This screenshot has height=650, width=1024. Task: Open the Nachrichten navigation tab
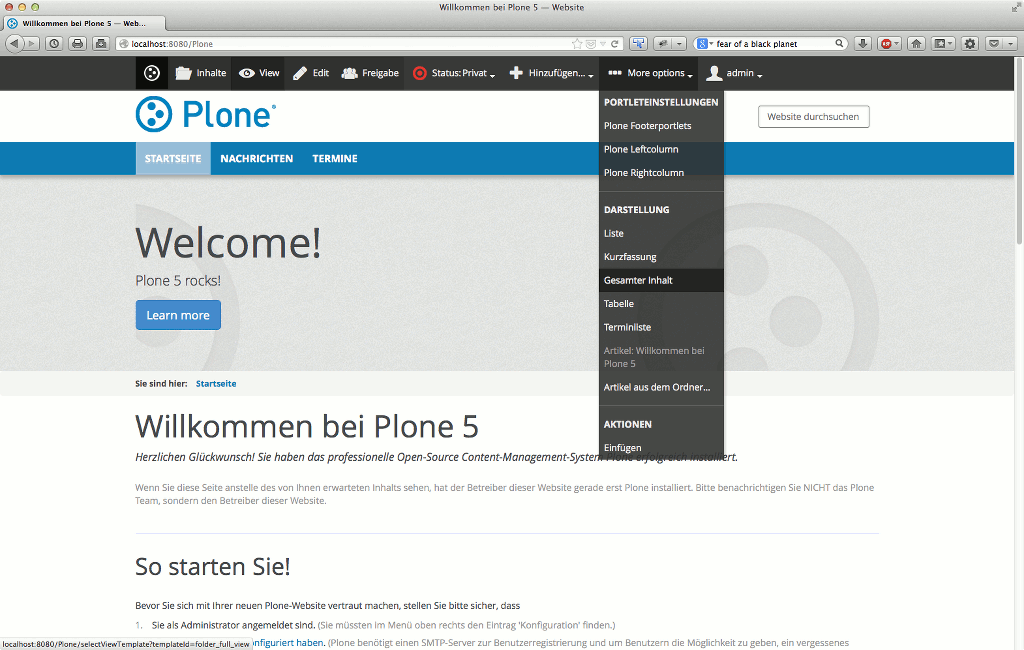coord(257,158)
